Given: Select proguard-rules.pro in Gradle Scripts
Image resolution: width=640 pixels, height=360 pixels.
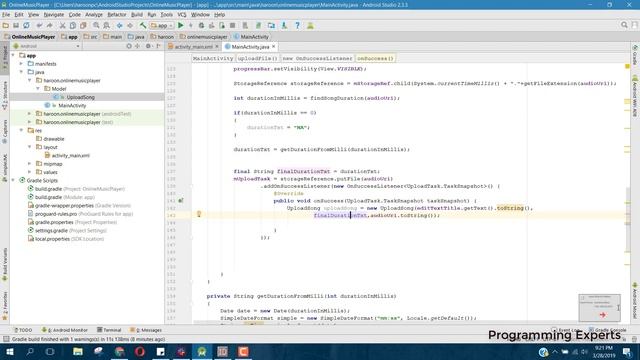Looking at the screenshot, I should pyautogui.click(x=56, y=214).
